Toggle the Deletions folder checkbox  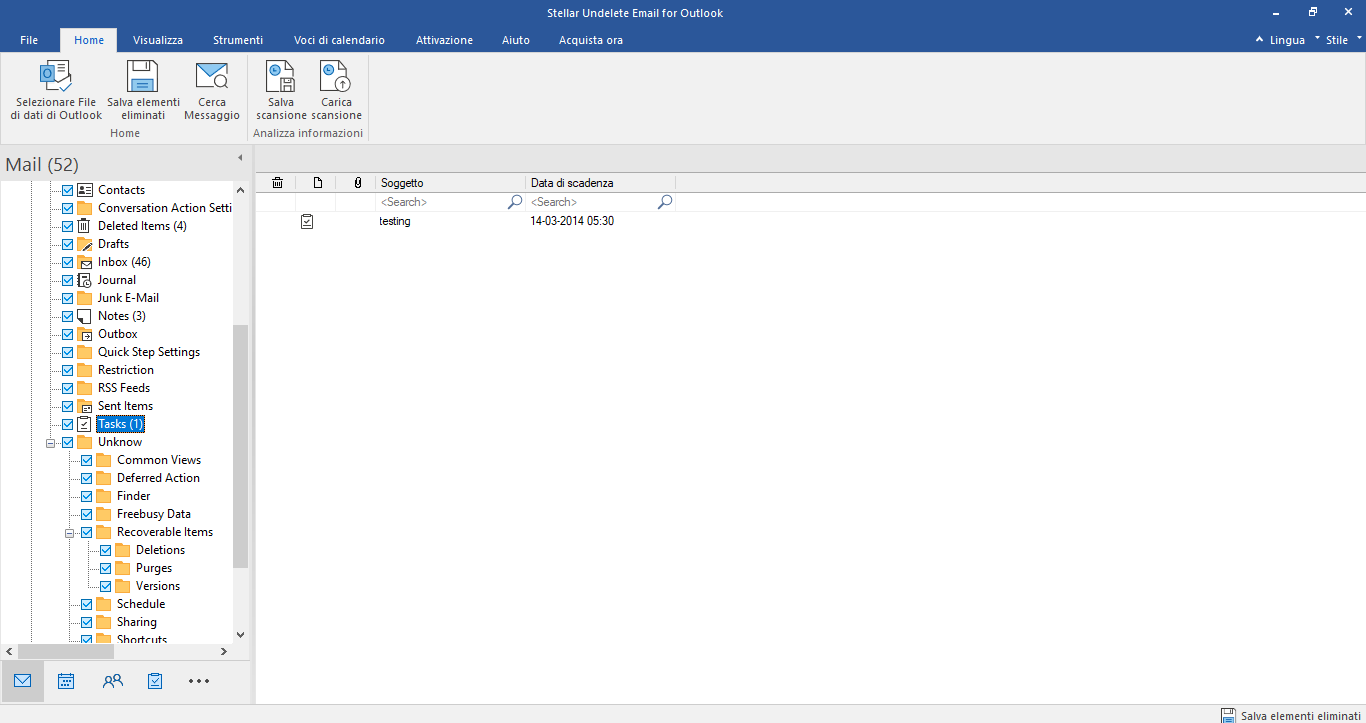pos(106,550)
